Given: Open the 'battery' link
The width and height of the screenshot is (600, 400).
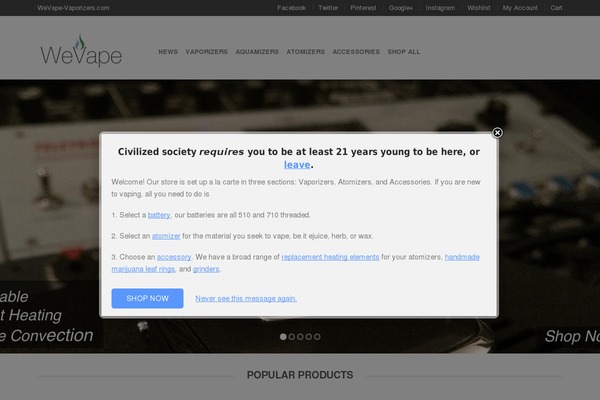Looking at the screenshot, I should click(159, 215).
